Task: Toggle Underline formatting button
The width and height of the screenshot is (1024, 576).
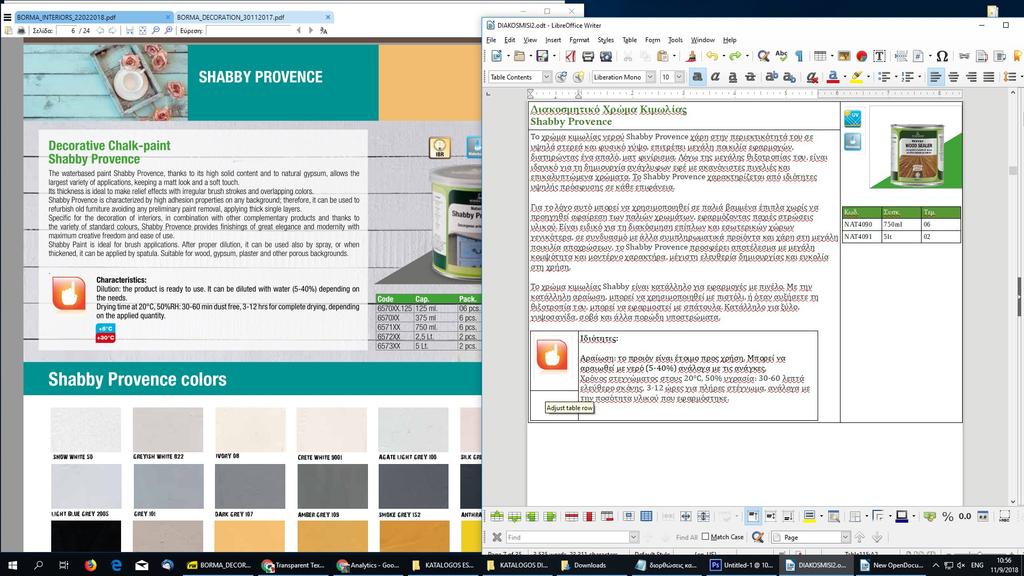Action: click(x=733, y=77)
